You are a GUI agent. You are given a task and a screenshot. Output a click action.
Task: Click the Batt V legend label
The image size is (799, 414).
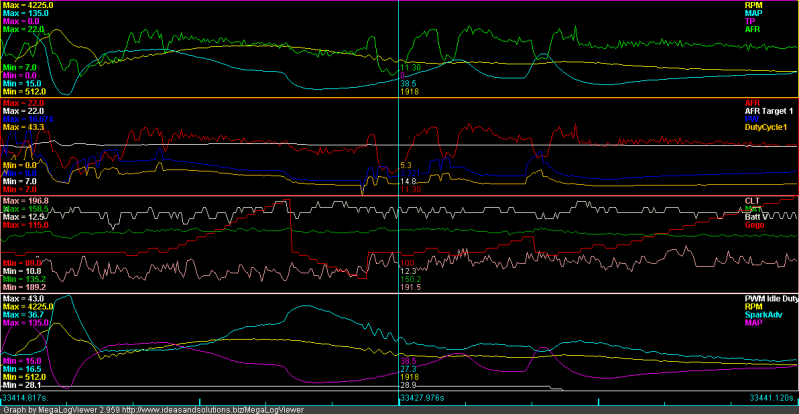pos(757,217)
